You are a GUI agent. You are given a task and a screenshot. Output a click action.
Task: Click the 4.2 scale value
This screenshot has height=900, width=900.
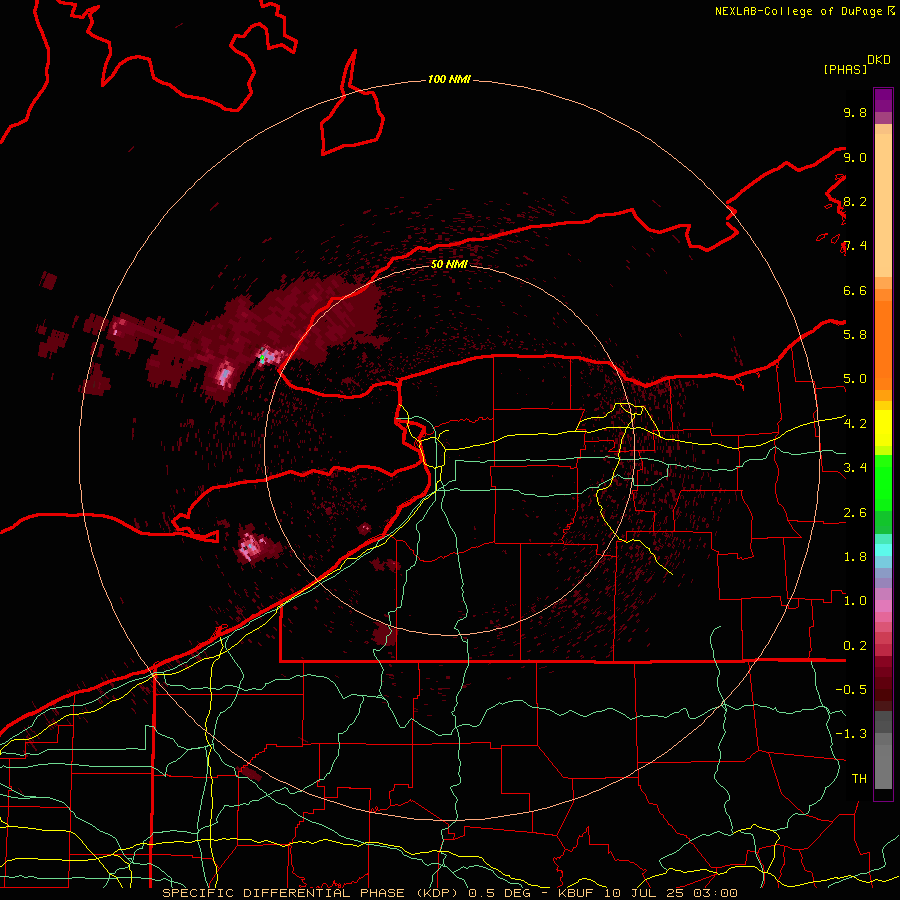855,424
